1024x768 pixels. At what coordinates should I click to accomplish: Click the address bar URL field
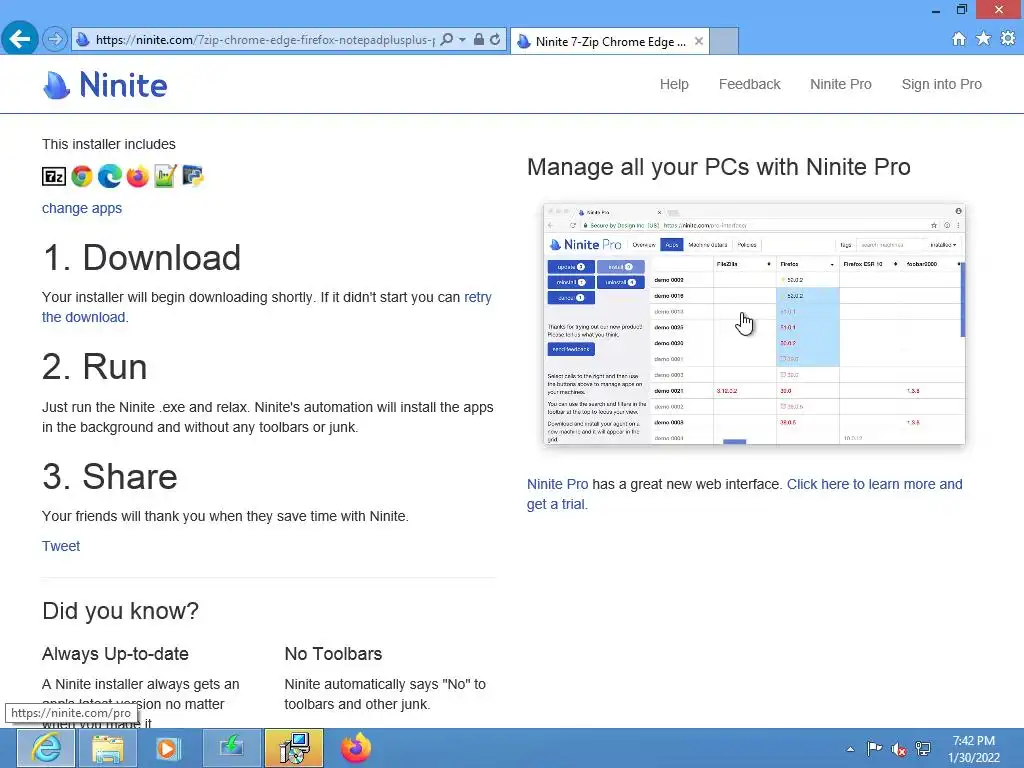click(x=264, y=40)
